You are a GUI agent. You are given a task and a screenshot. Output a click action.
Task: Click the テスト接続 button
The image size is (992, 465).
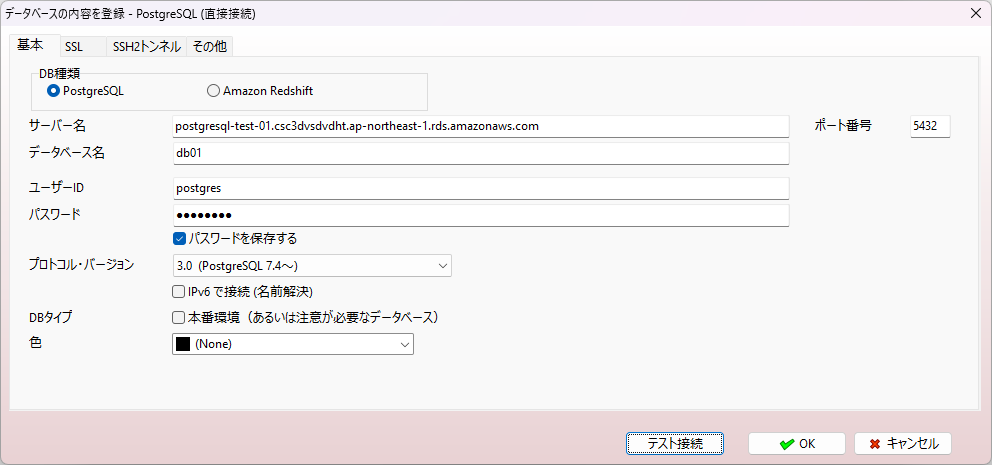(x=674, y=443)
